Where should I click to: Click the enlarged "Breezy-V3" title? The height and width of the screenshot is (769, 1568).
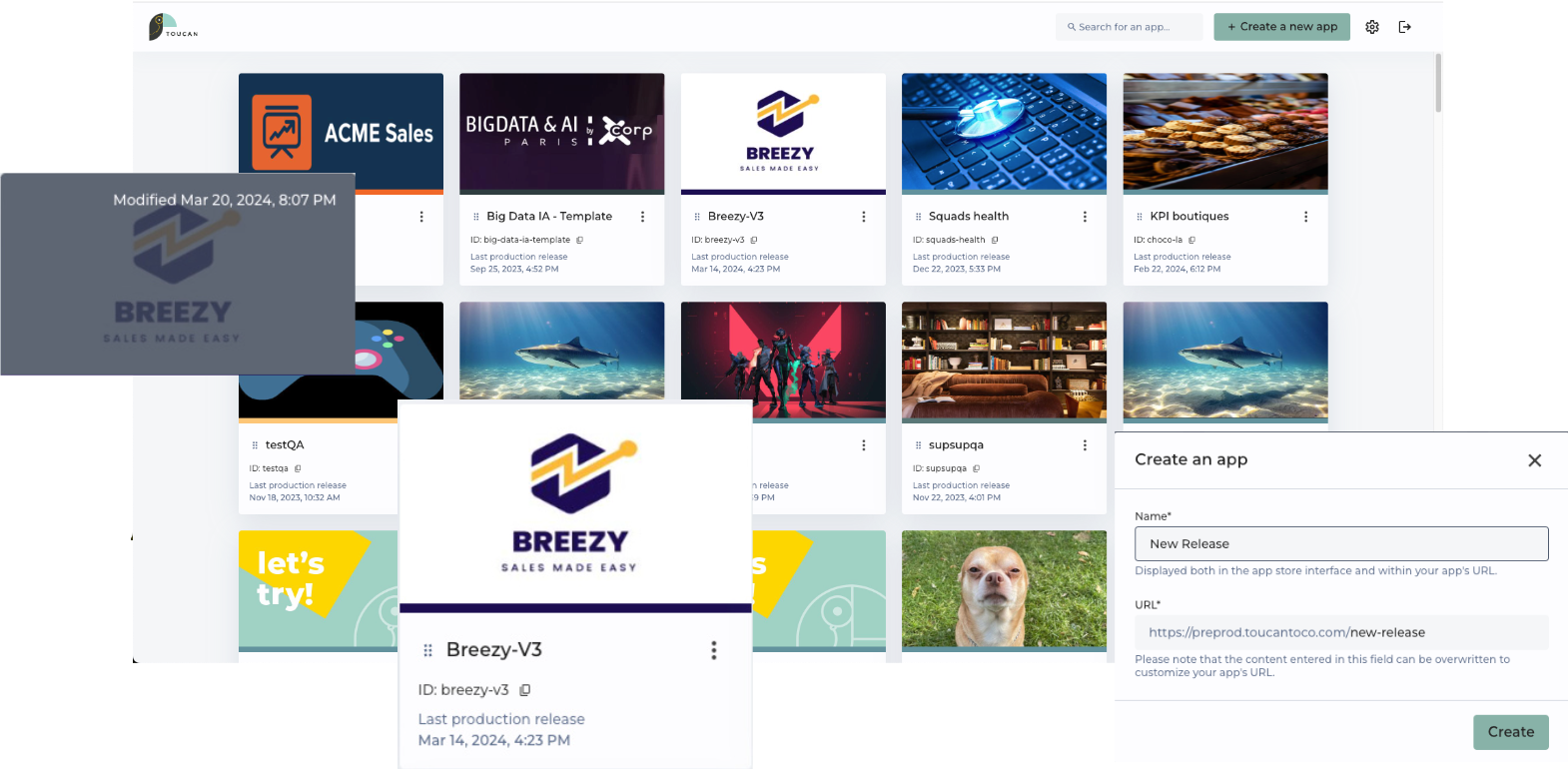494,650
